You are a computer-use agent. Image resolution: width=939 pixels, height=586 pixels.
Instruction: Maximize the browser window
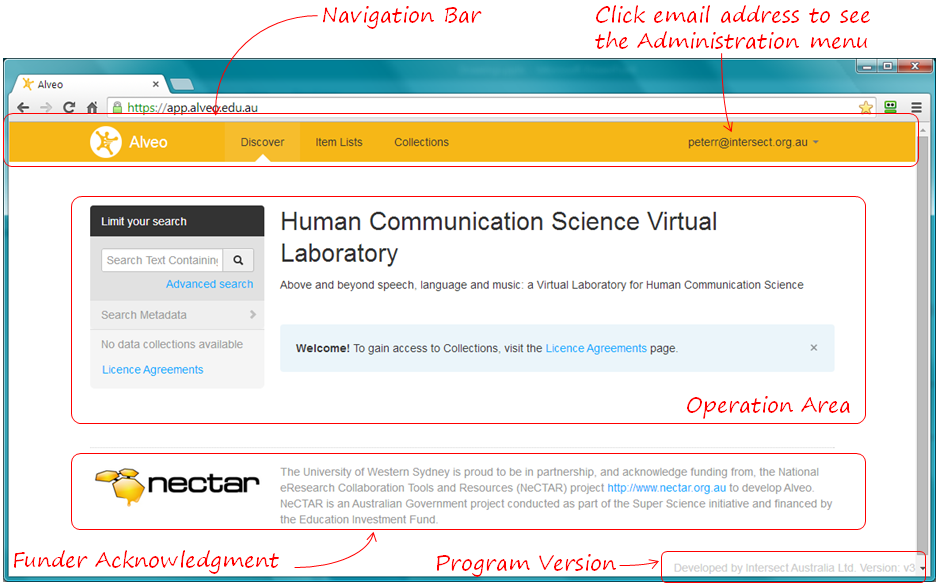pyautogui.click(x=887, y=66)
